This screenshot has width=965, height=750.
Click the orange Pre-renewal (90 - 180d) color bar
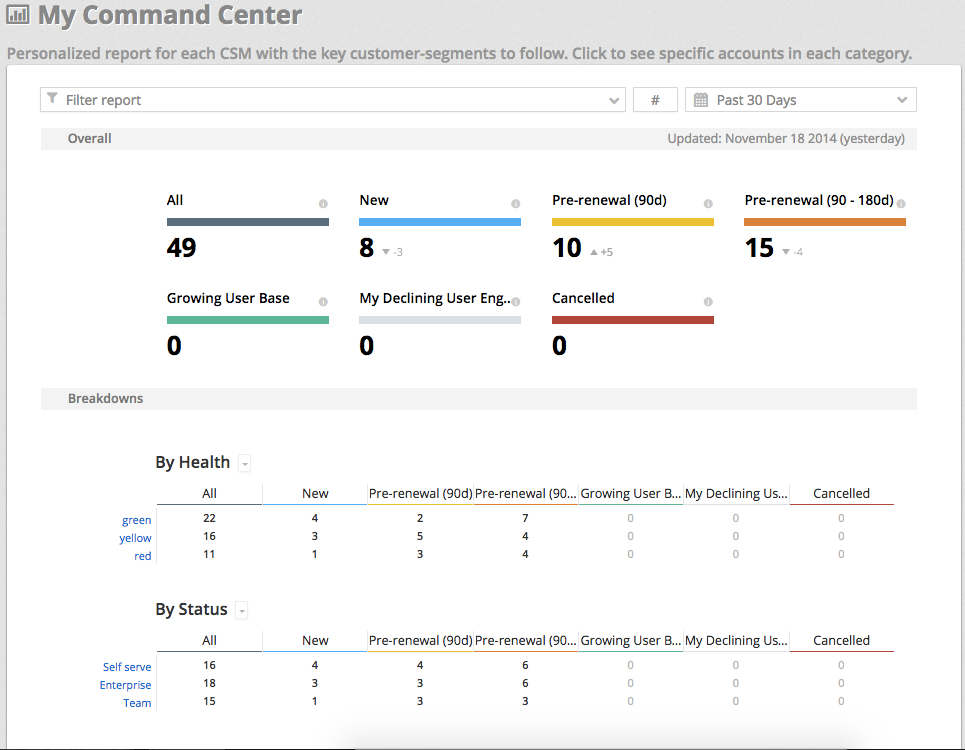click(825, 221)
